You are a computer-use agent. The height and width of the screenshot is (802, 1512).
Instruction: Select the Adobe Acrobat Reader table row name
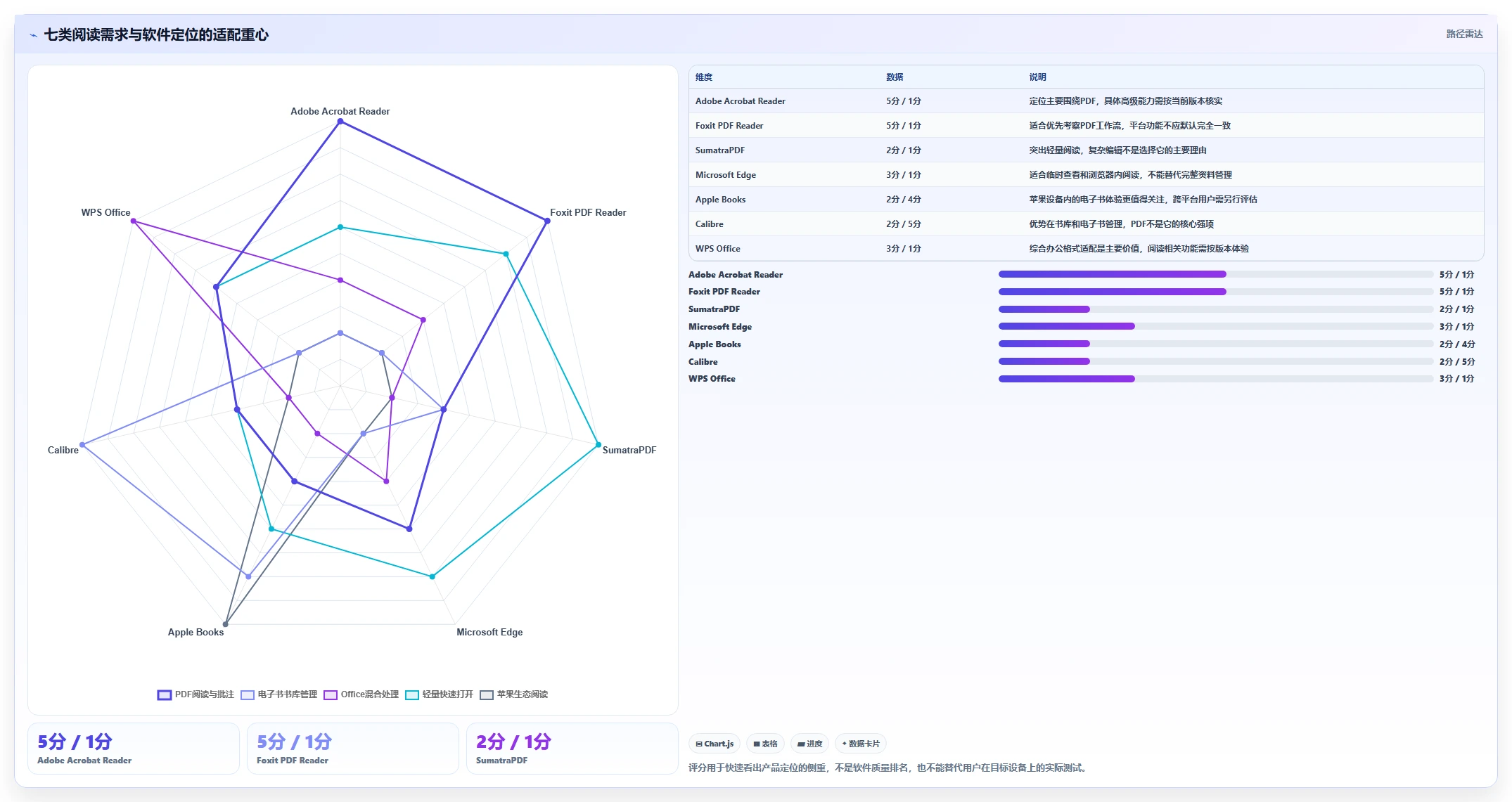741,101
